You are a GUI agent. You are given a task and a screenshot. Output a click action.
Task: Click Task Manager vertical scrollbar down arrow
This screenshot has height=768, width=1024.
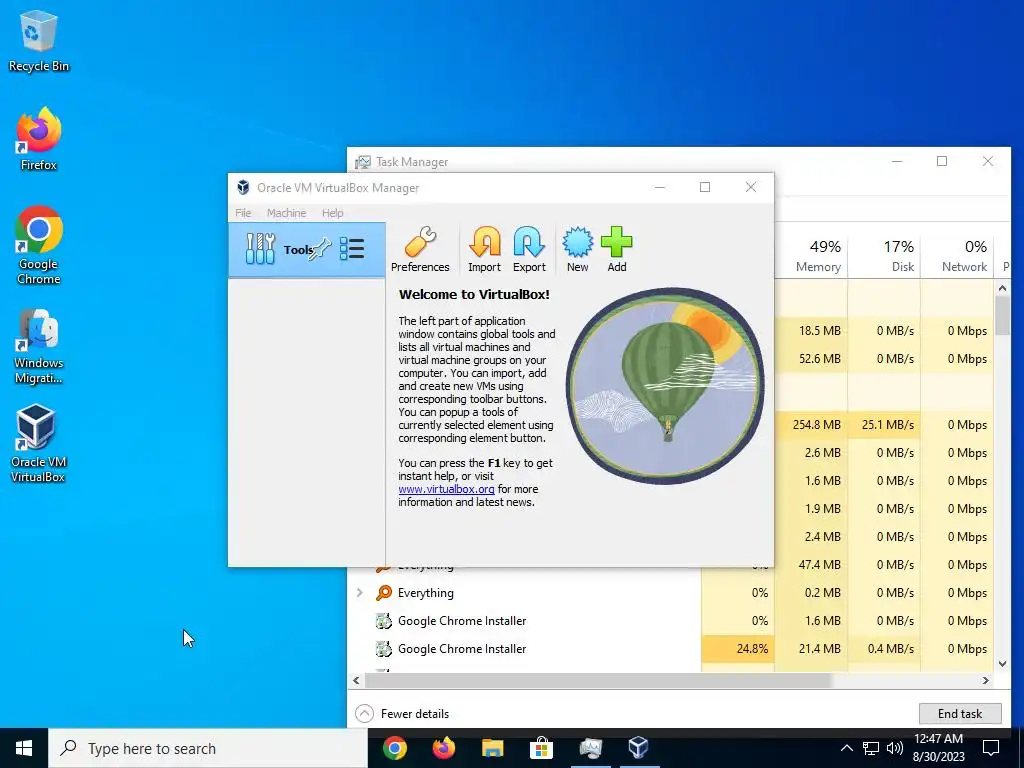1002,664
